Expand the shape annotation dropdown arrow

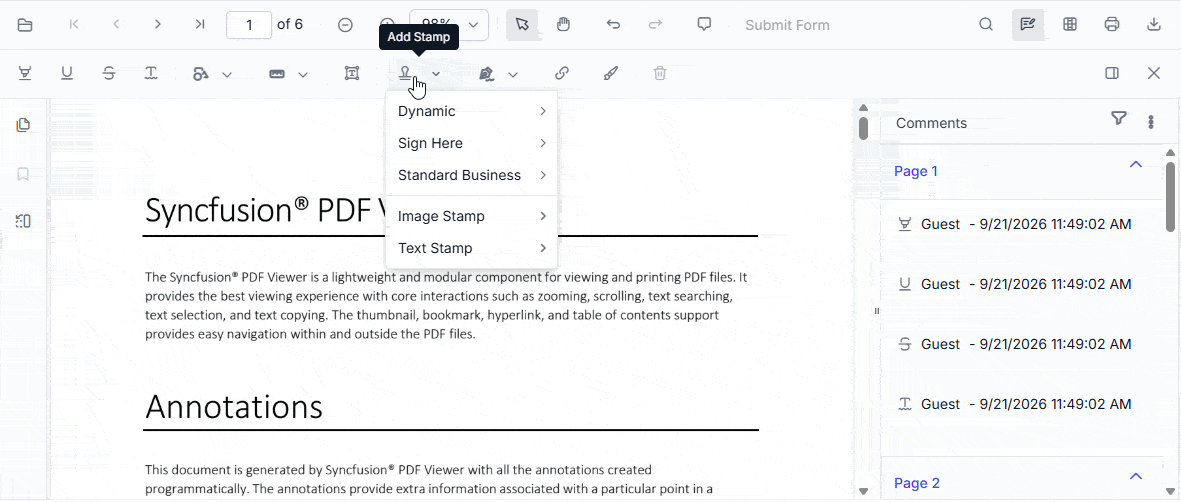[227, 74]
